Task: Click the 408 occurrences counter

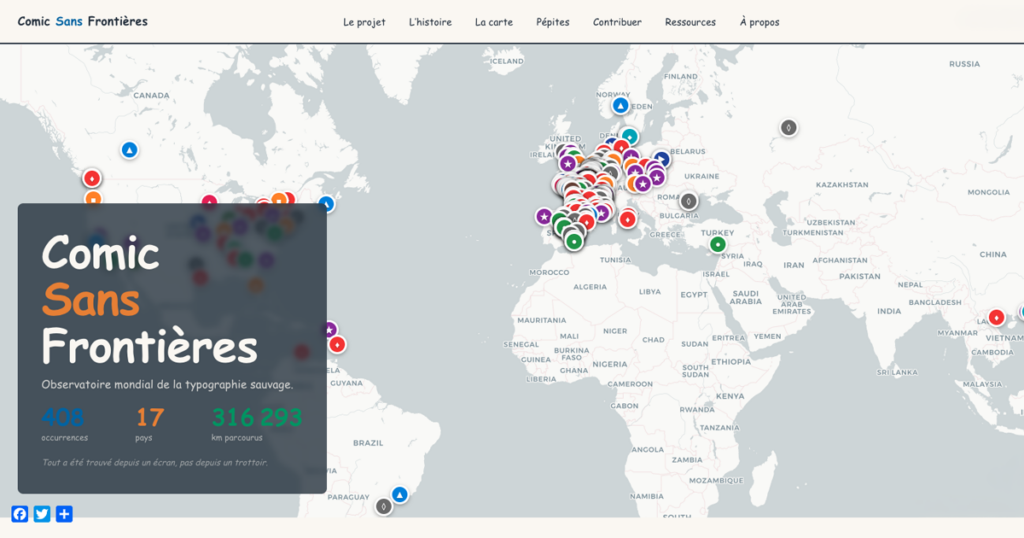Action: click(x=63, y=417)
